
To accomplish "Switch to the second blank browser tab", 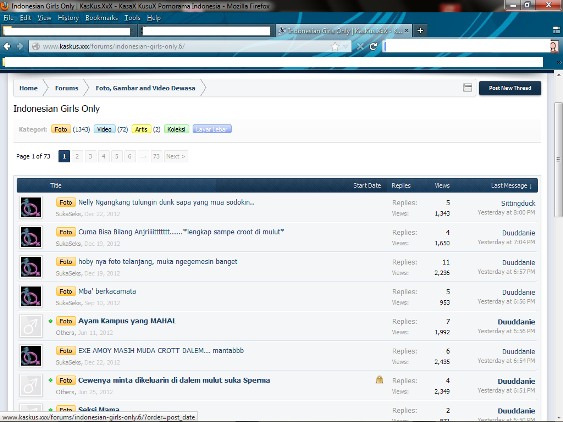I will (206, 31).
